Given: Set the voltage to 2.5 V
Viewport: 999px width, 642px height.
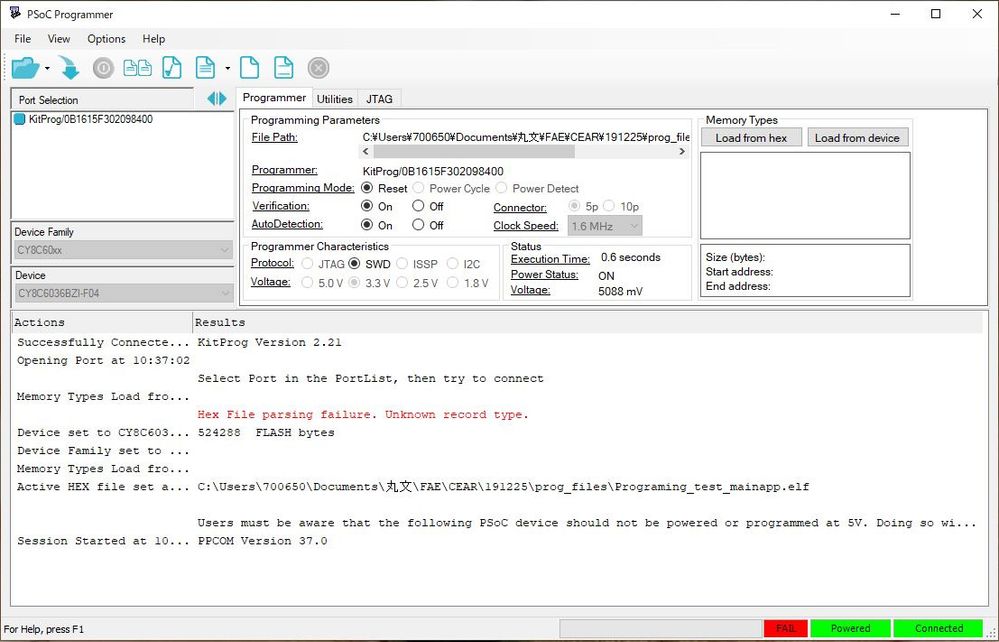Looking at the screenshot, I should (x=402, y=282).
